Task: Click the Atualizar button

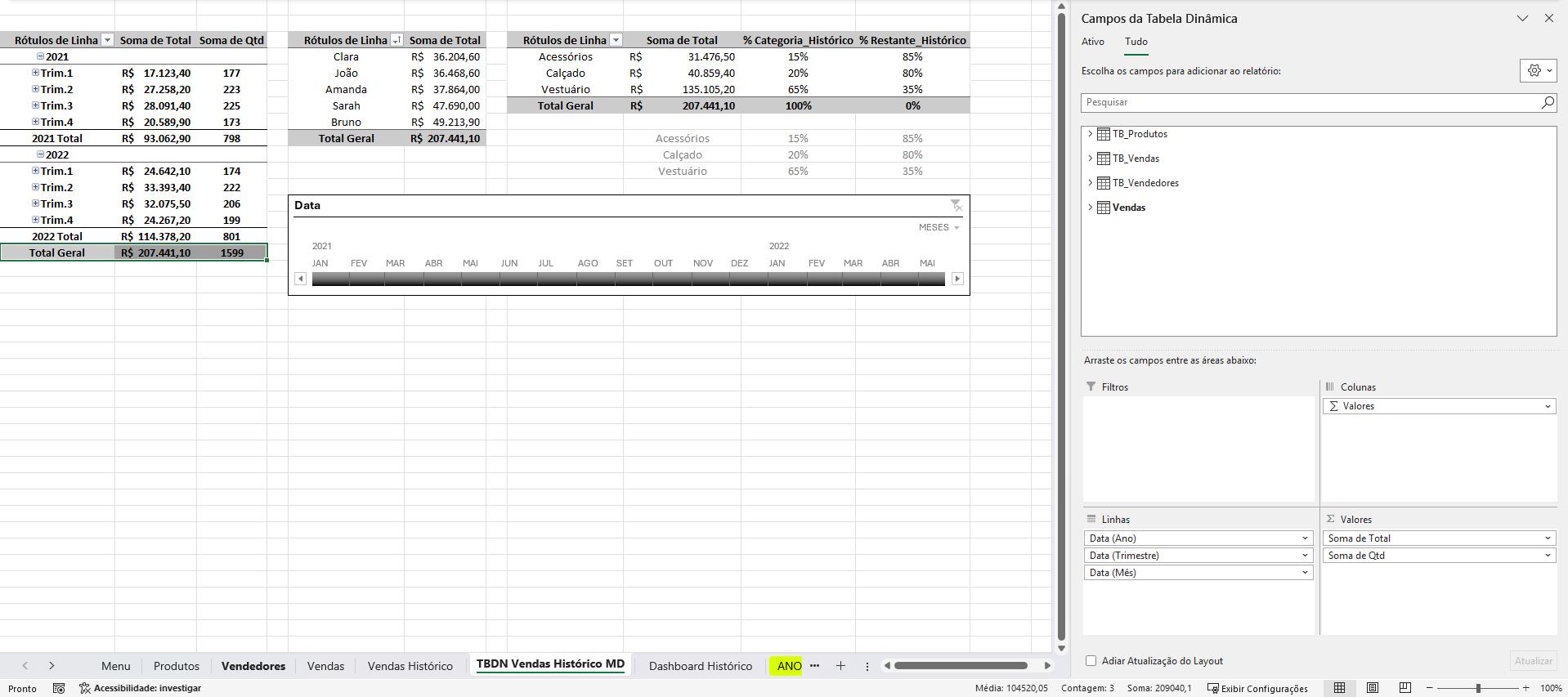Action: (1533, 661)
